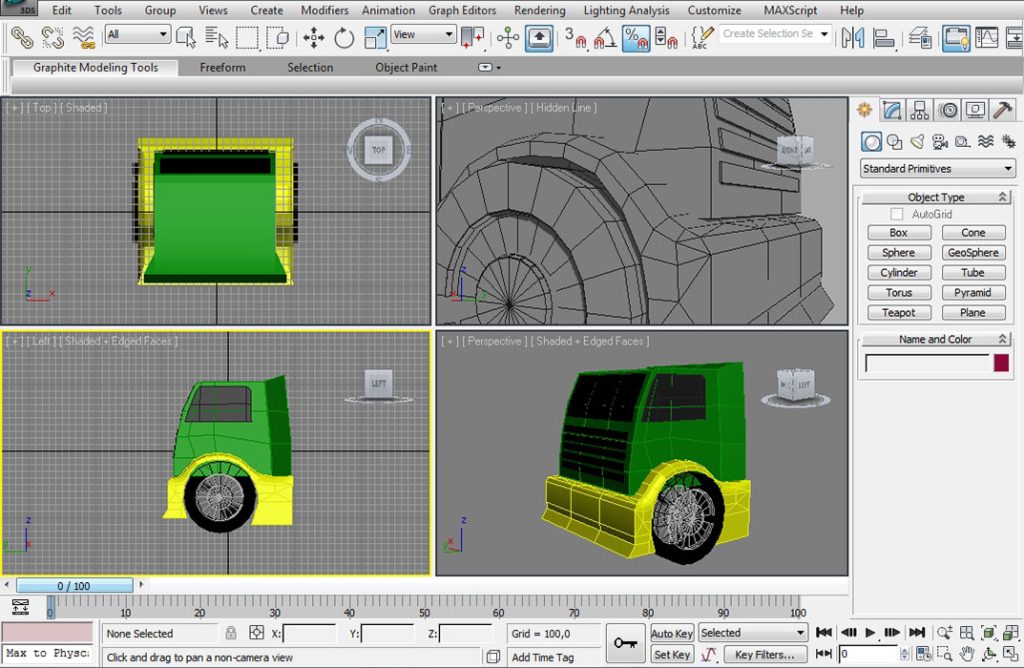Open the Modify panel tab icon

893,110
